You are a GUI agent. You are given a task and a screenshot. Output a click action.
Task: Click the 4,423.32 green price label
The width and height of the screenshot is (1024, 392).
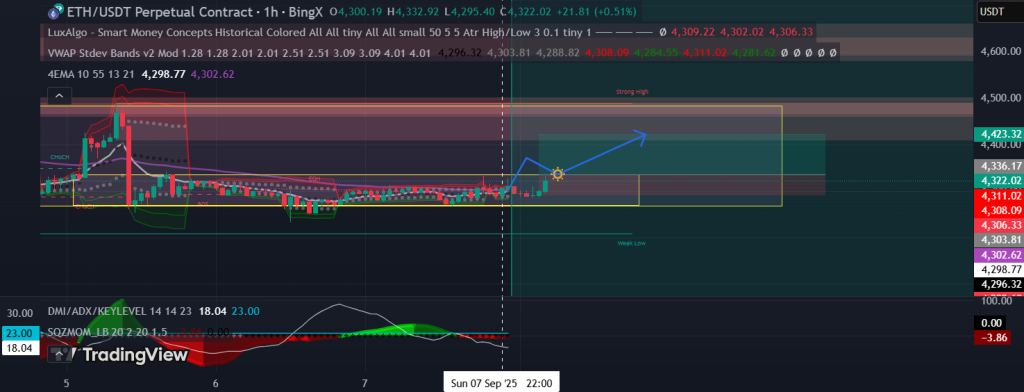[x=998, y=135]
